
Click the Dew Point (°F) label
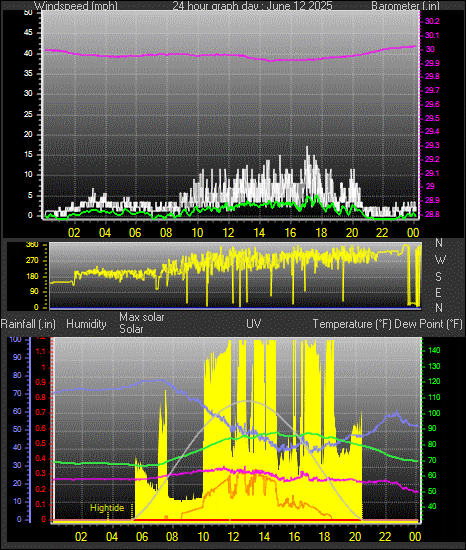(x=428, y=324)
